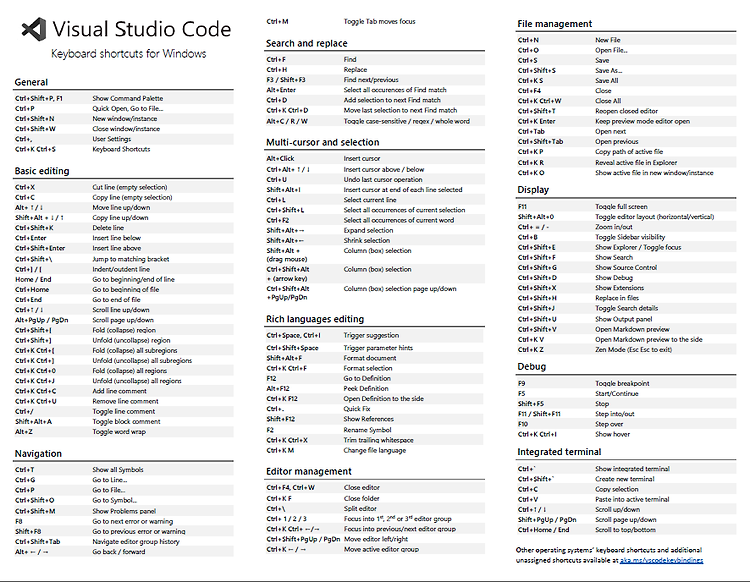Select the 'Quick Fix' entry
The width and height of the screenshot is (750, 582).
click(x=357, y=409)
